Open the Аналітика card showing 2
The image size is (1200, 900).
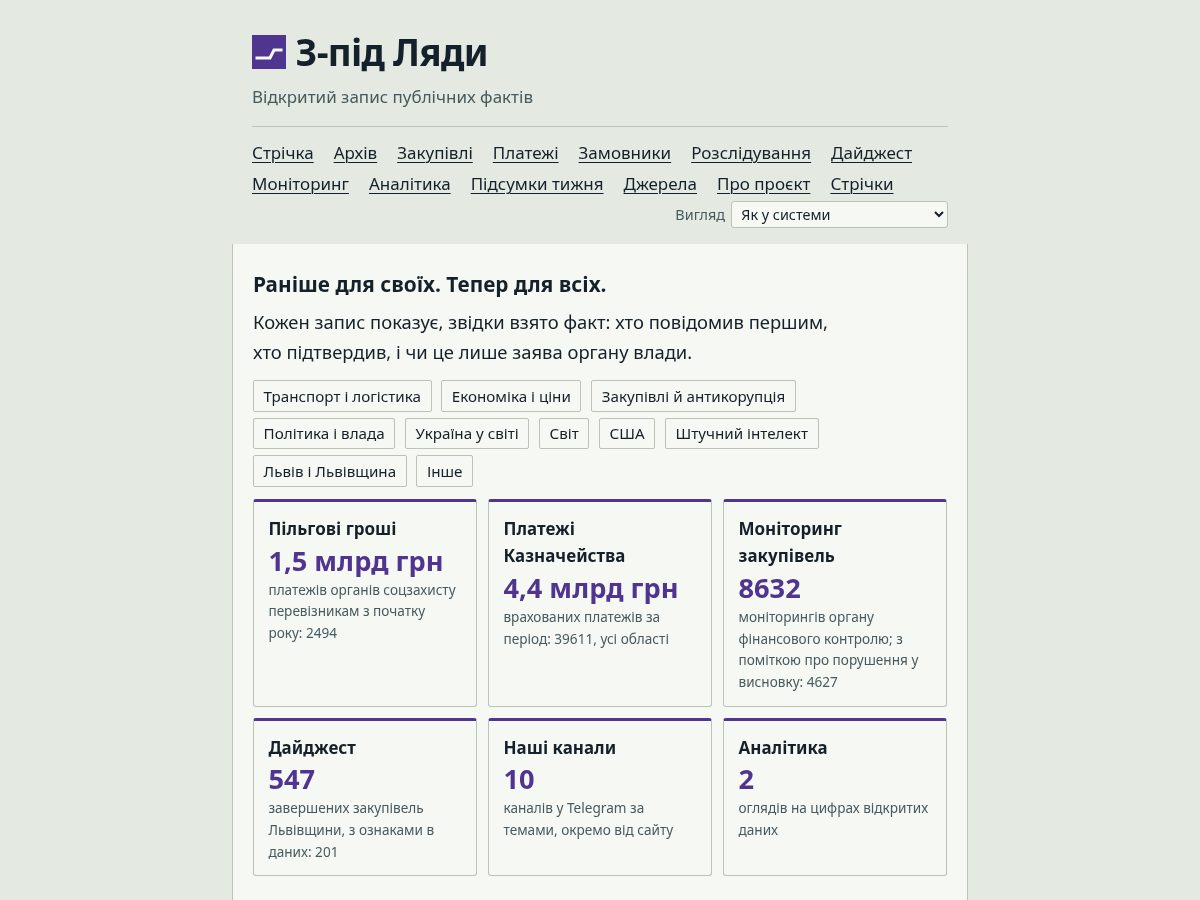click(x=835, y=797)
